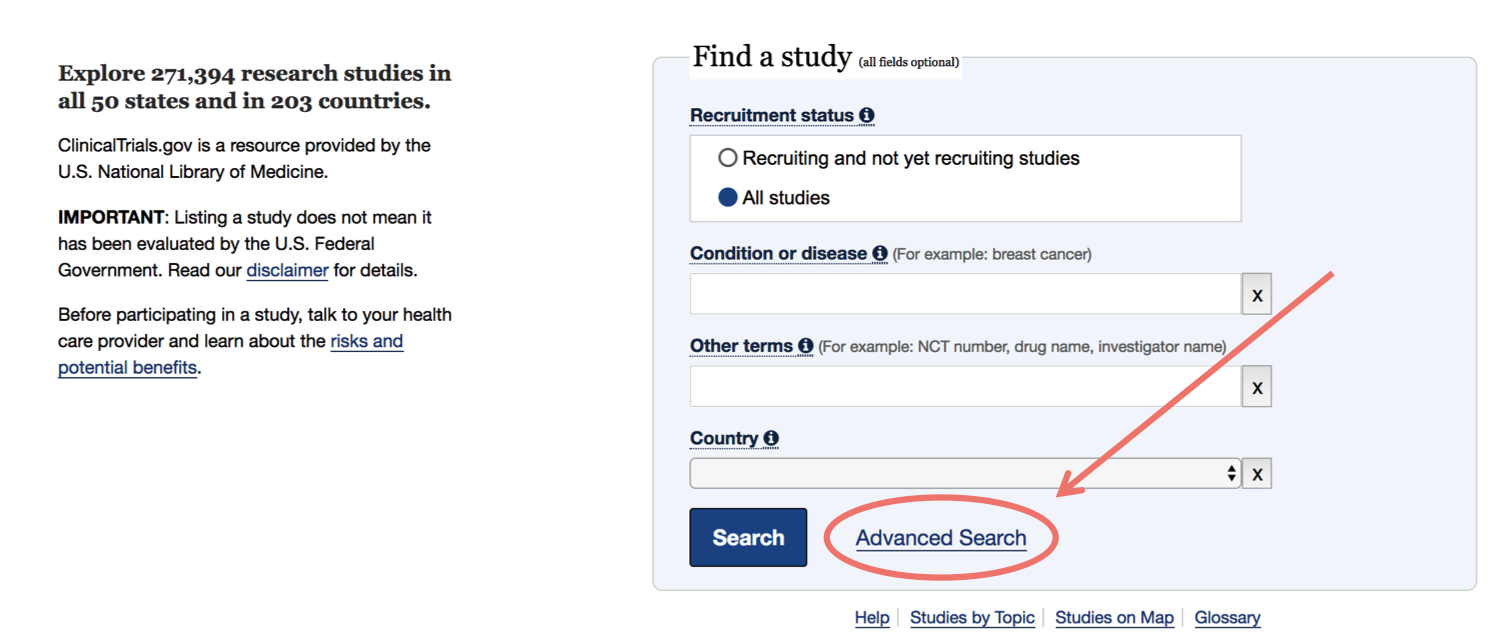1501x638 pixels.
Task: Clear the Country selection with X
Action: (1257, 473)
